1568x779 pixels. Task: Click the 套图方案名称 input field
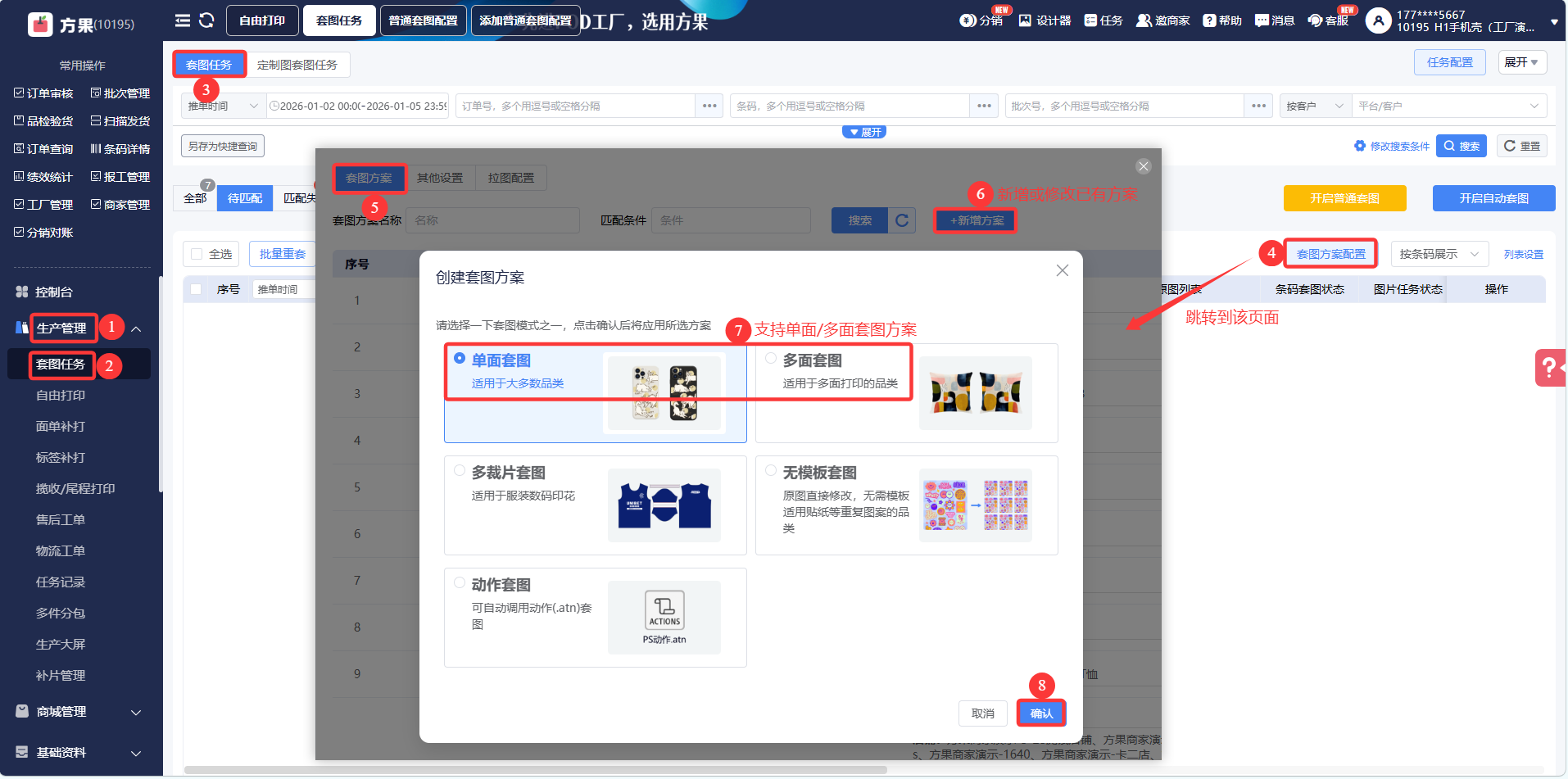tap(493, 220)
